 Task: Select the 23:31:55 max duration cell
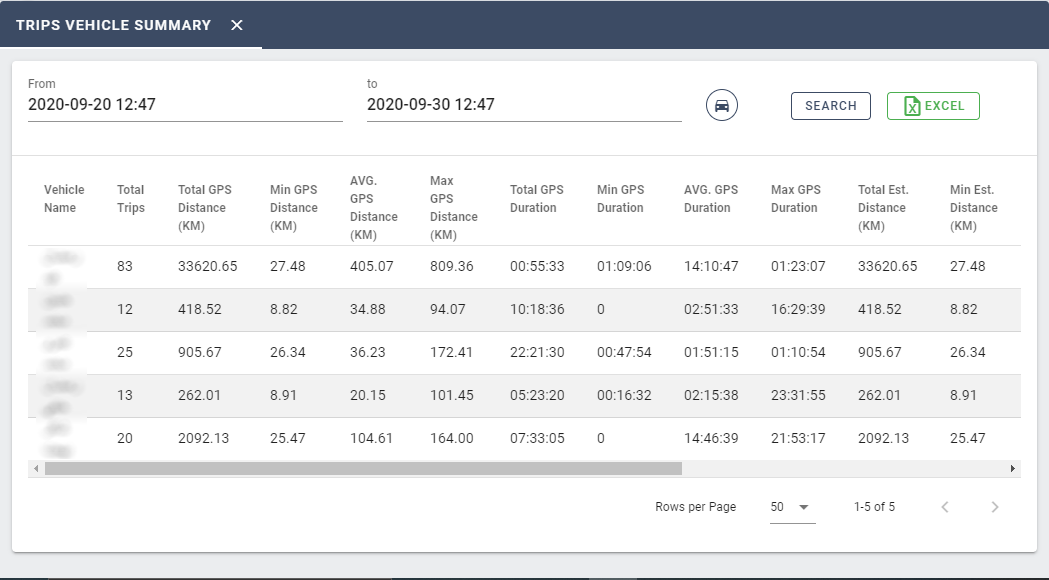(798, 395)
